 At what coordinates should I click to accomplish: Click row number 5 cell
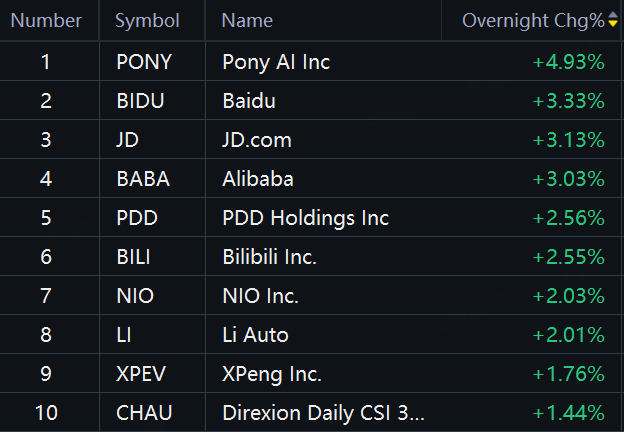(x=46, y=218)
